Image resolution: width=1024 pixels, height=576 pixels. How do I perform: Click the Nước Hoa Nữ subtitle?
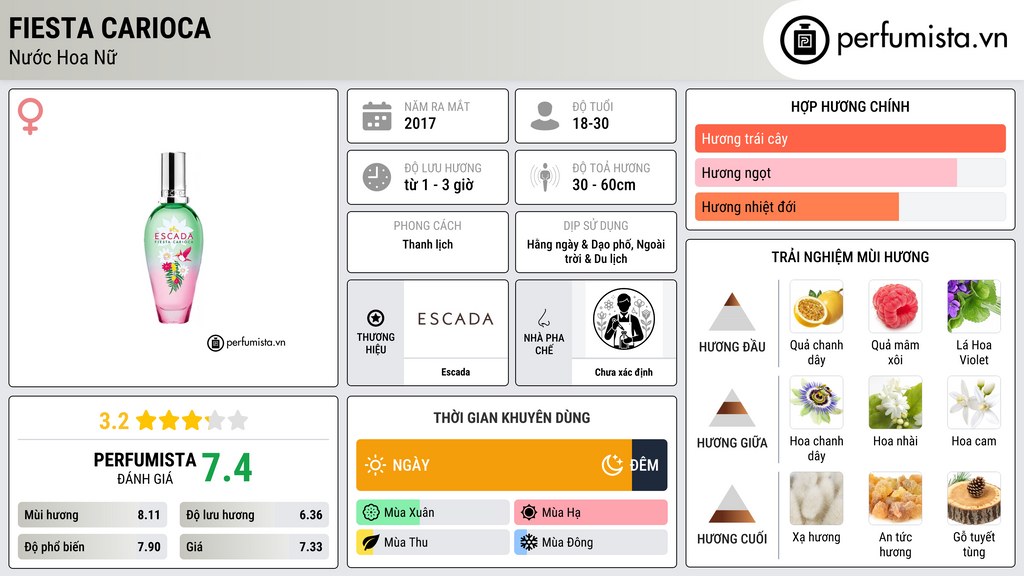[x=63, y=57]
